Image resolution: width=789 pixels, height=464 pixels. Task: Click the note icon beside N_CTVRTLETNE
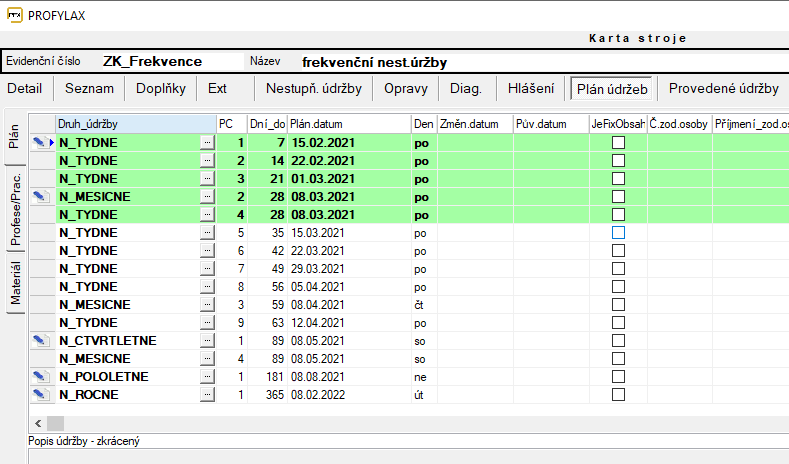(39, 341)
